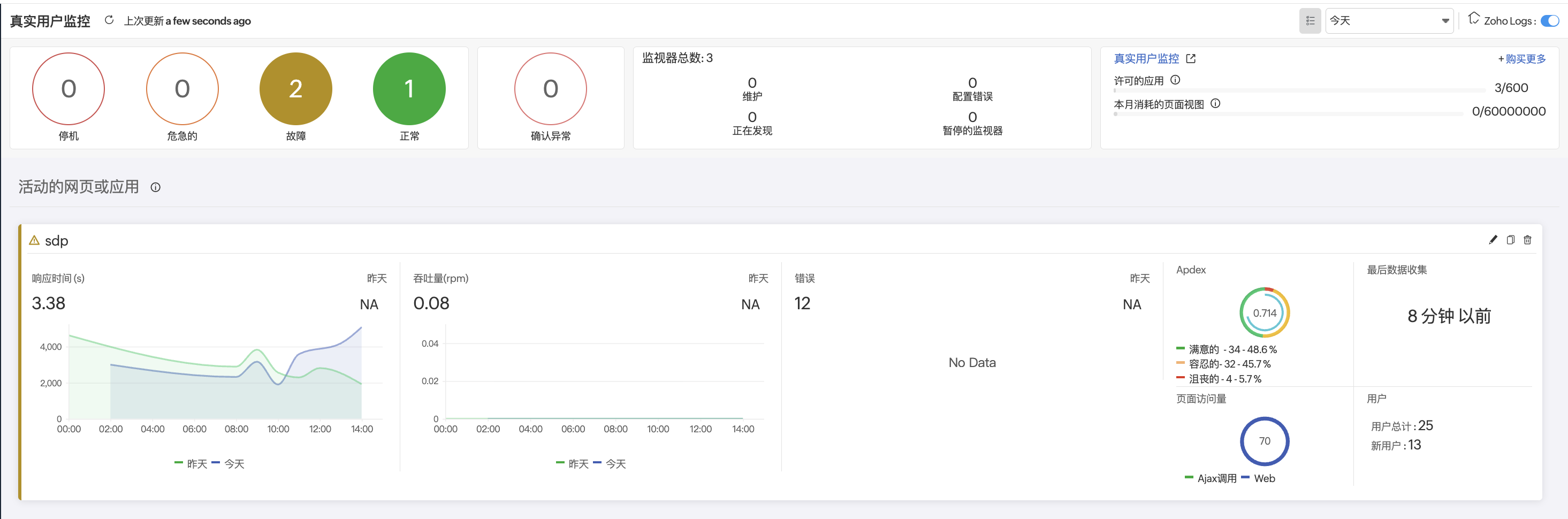Screen dimensions: 1568x519
Task: Toggle the Zoho Logs switch
Action: (x=1549, y=21)
